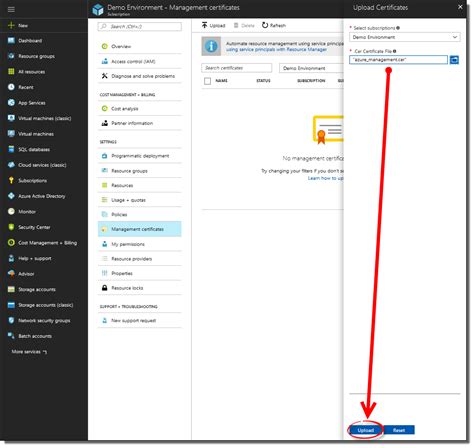Image resolution: width=474 pixels, height=448 pixels.
Task: Follow the service principals Resource Manager link
Action: (x=276, y=50)
